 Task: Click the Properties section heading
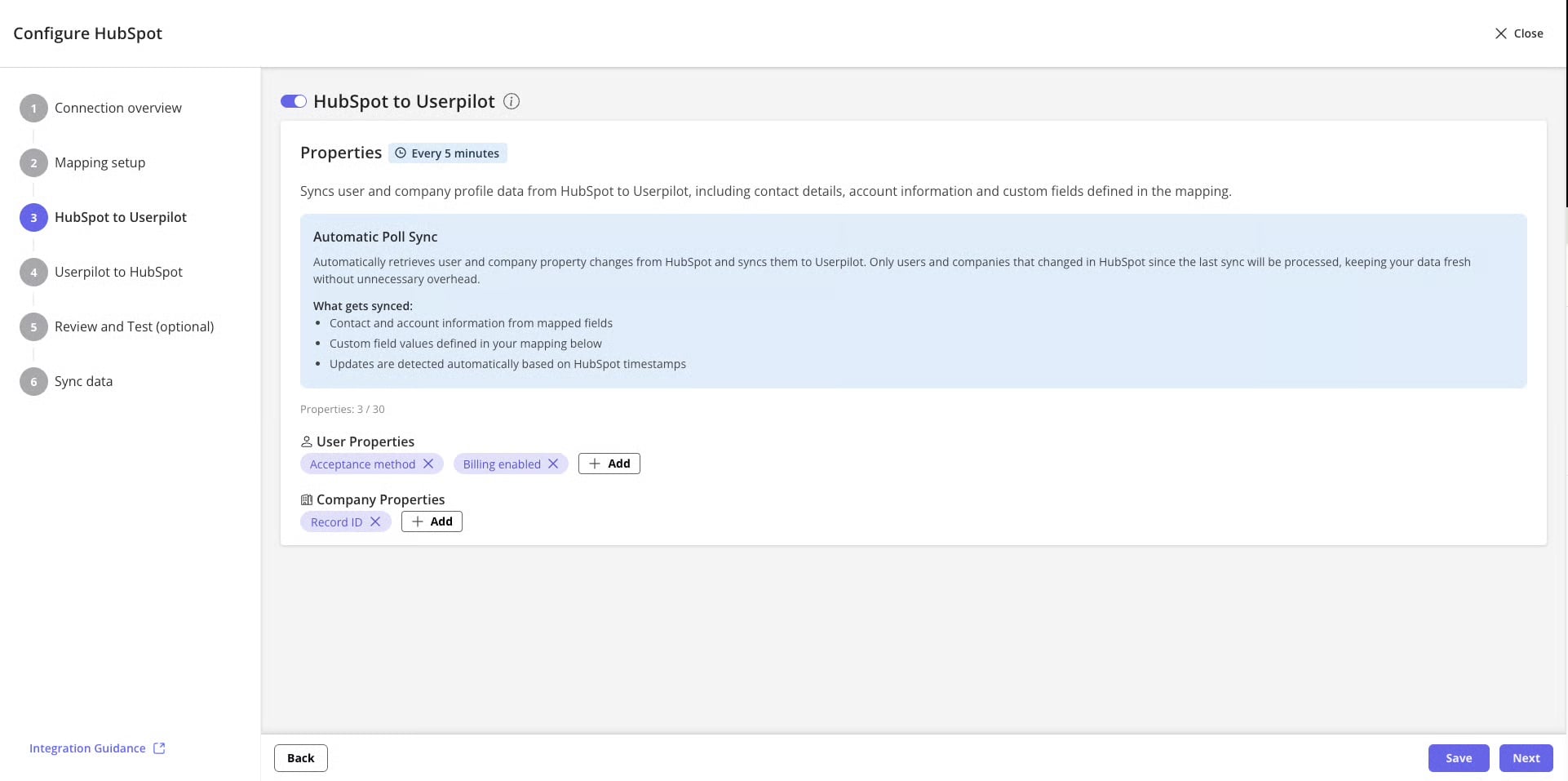coord(341,153)
